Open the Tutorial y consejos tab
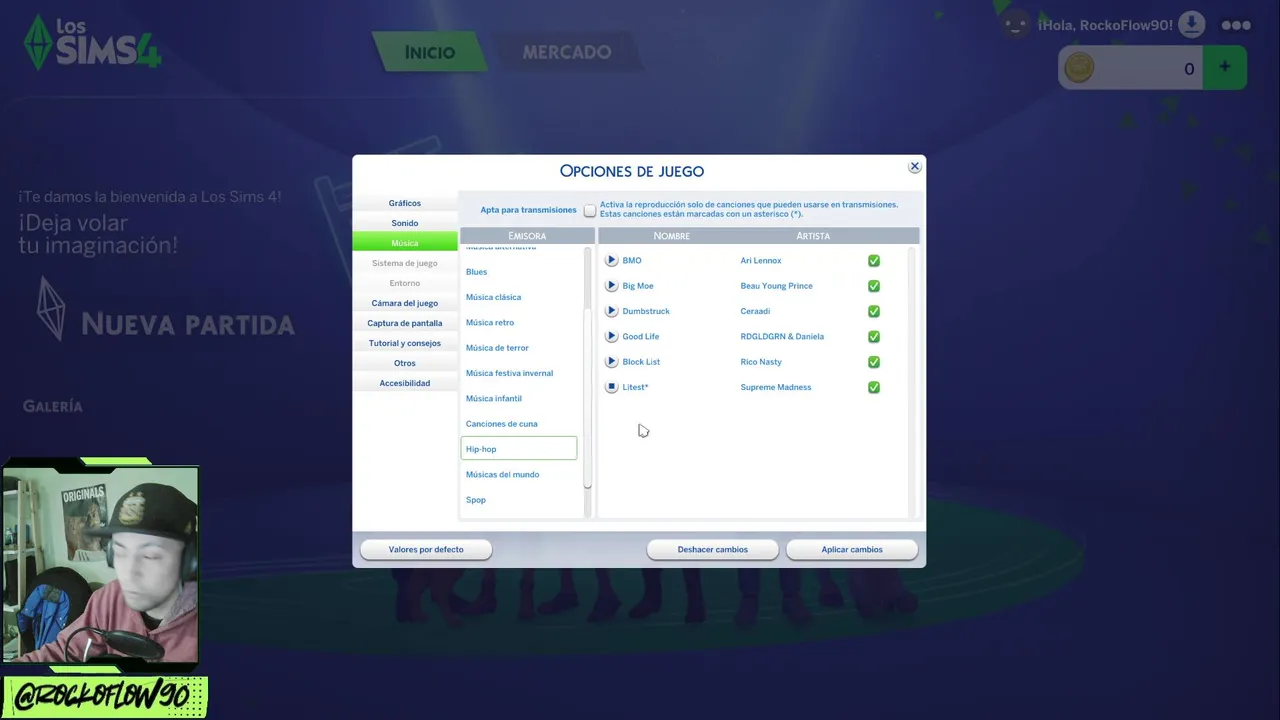Viewport: 1280px width, 720px height. click(x=405, y=343)
